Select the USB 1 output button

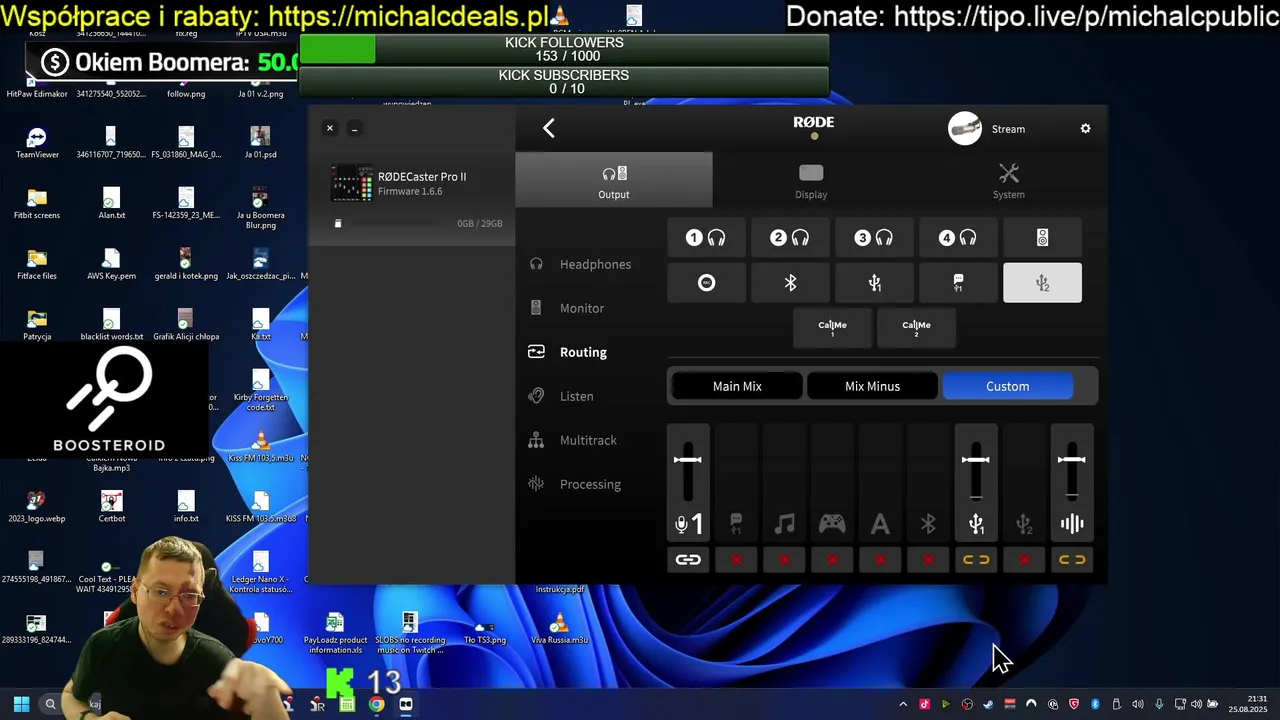874,283
